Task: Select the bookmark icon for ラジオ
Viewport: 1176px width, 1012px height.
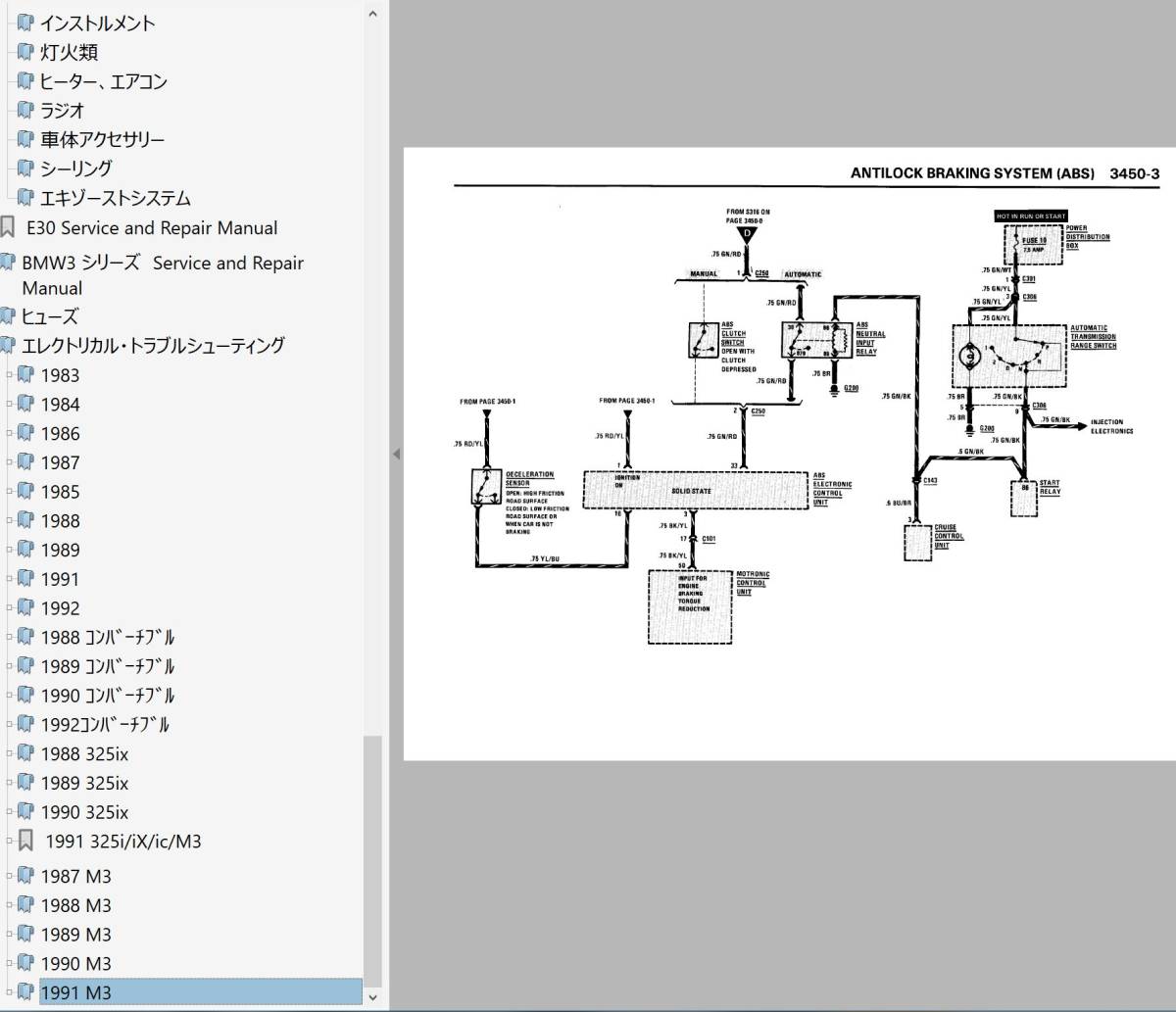Action: tap(25, 110)
